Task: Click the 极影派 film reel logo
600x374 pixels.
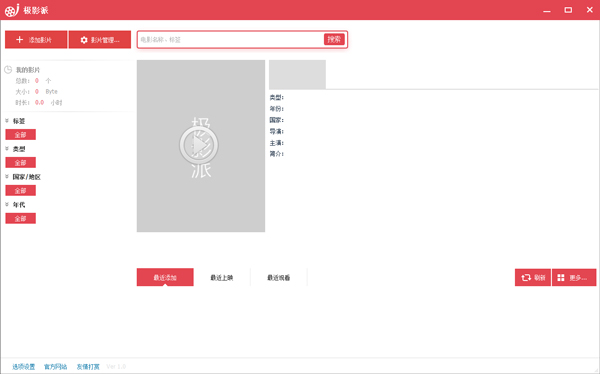Action: (11, 10)
